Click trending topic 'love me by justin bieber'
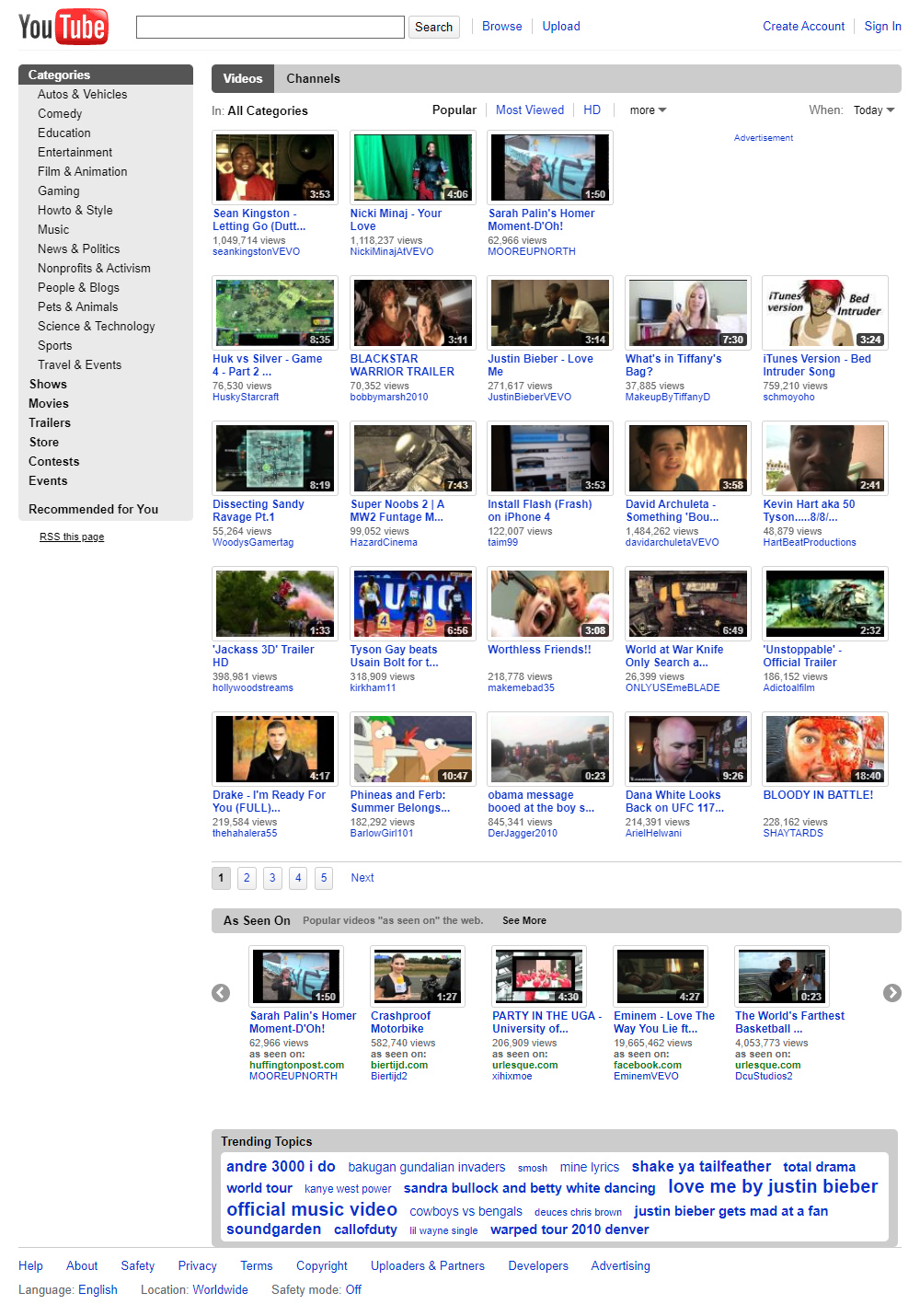920x1316 pixels. (773, 1187)
